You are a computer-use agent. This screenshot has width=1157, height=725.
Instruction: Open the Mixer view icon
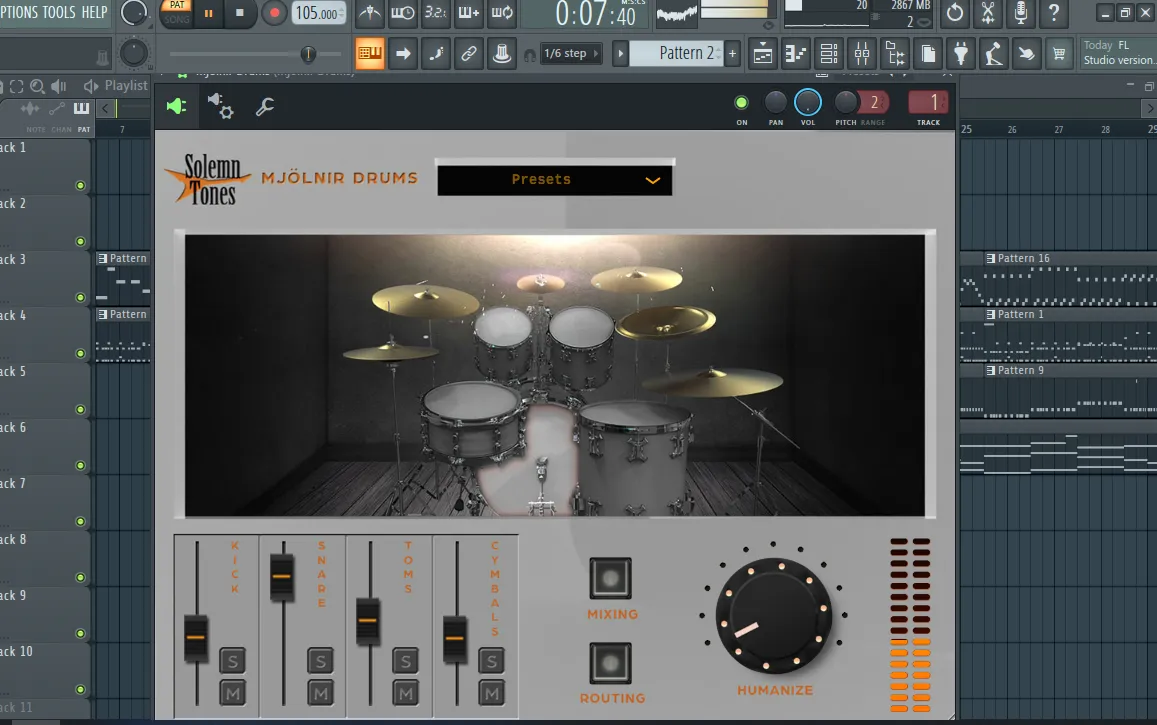pos(862,54)
